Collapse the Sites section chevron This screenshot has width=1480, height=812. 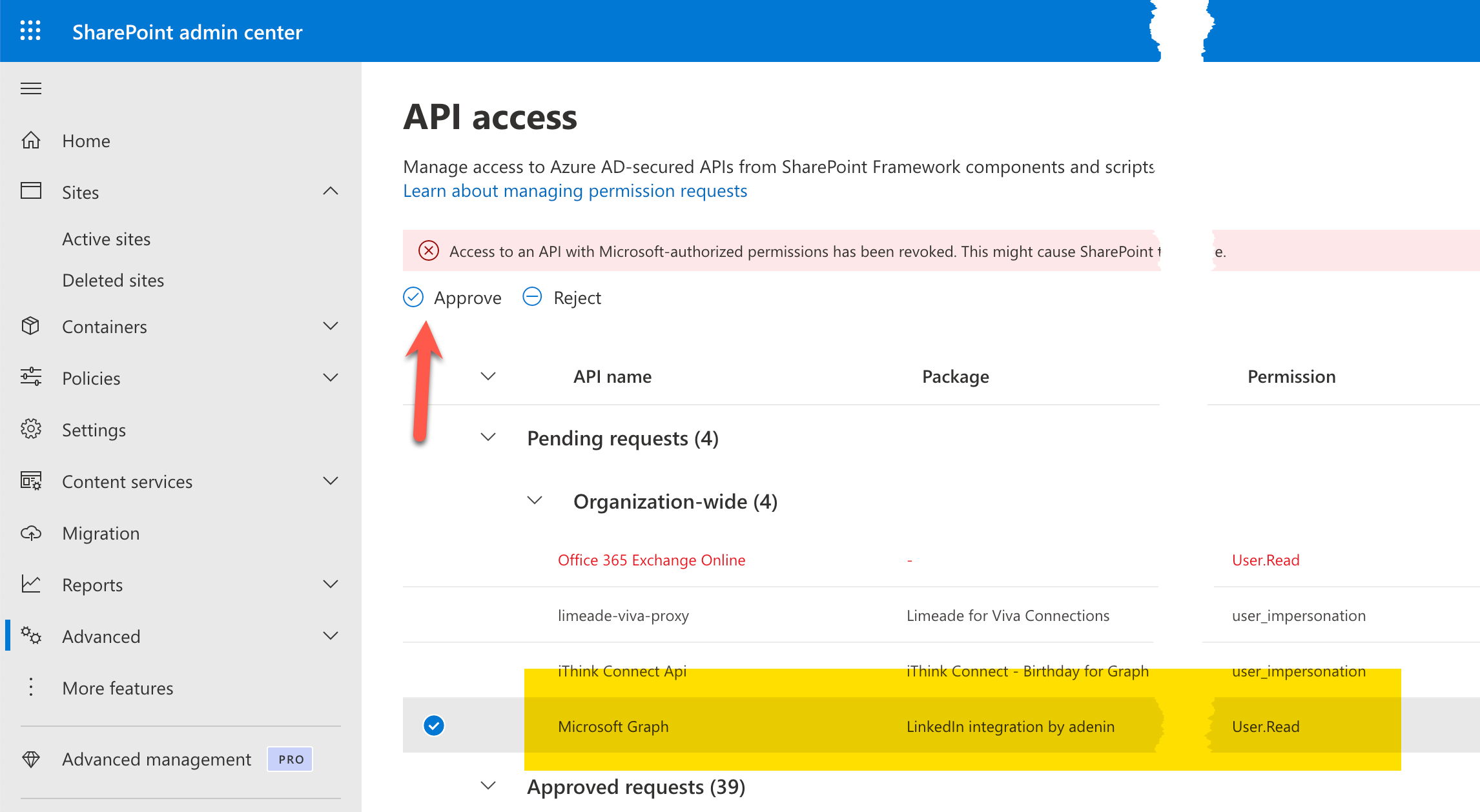pos(331,191)
